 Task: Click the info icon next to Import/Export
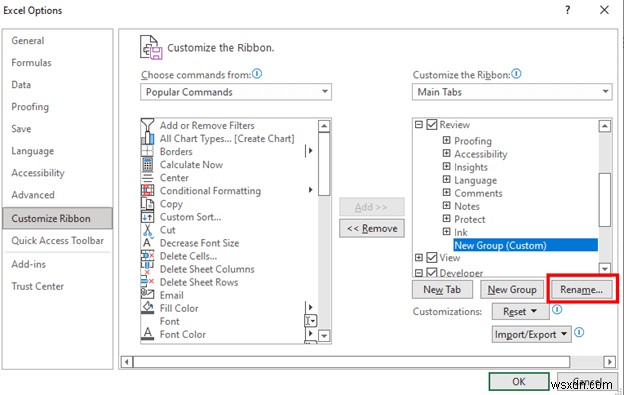pos(579,333)
